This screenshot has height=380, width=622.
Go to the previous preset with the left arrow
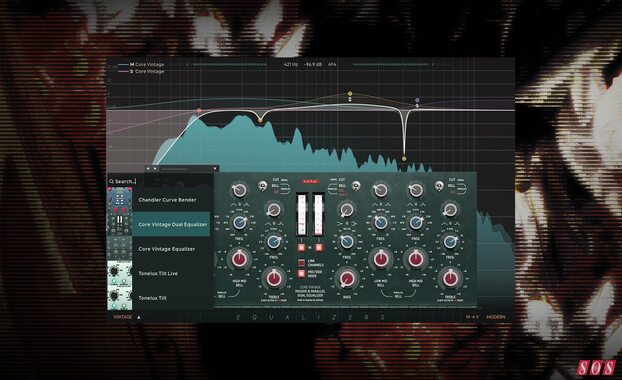[148, 169]
